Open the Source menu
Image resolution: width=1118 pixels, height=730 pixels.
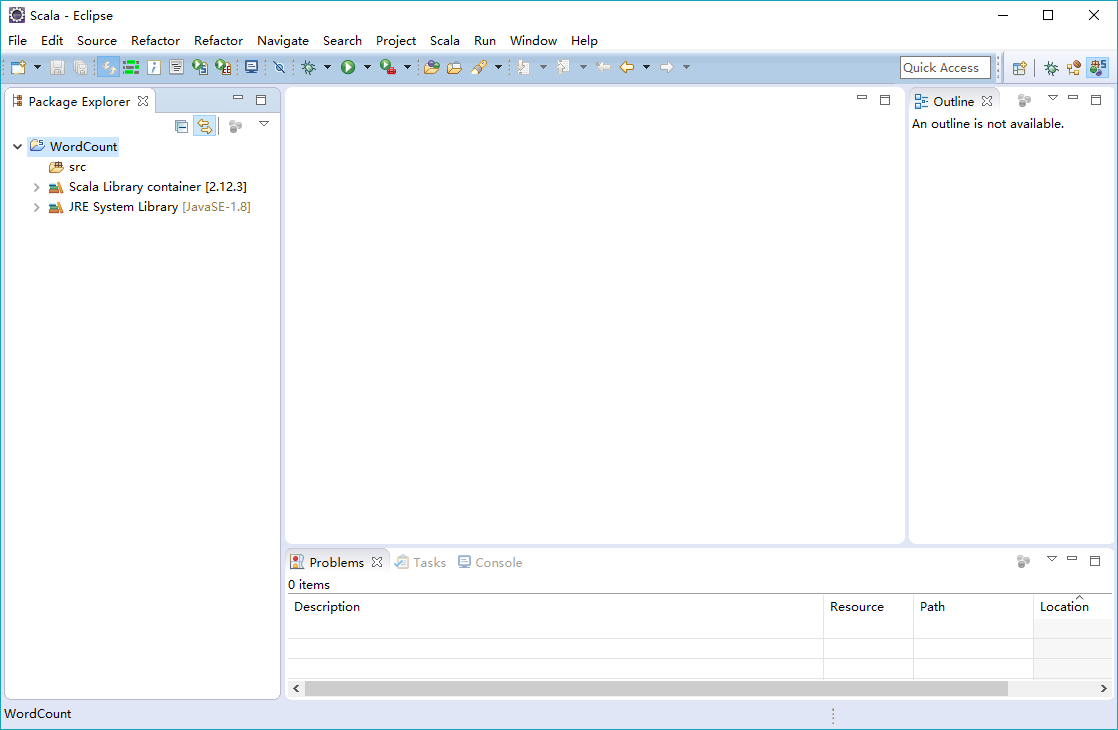pyautogui.click(x=97, y=41)
